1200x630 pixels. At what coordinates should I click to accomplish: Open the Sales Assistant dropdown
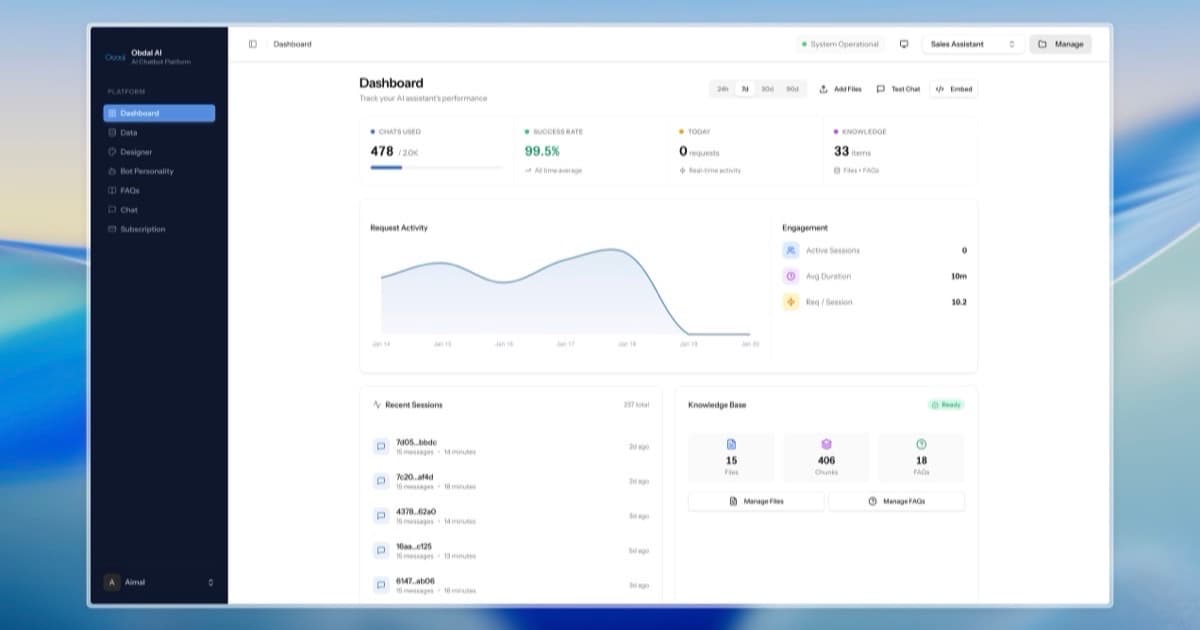pos(973,44)
